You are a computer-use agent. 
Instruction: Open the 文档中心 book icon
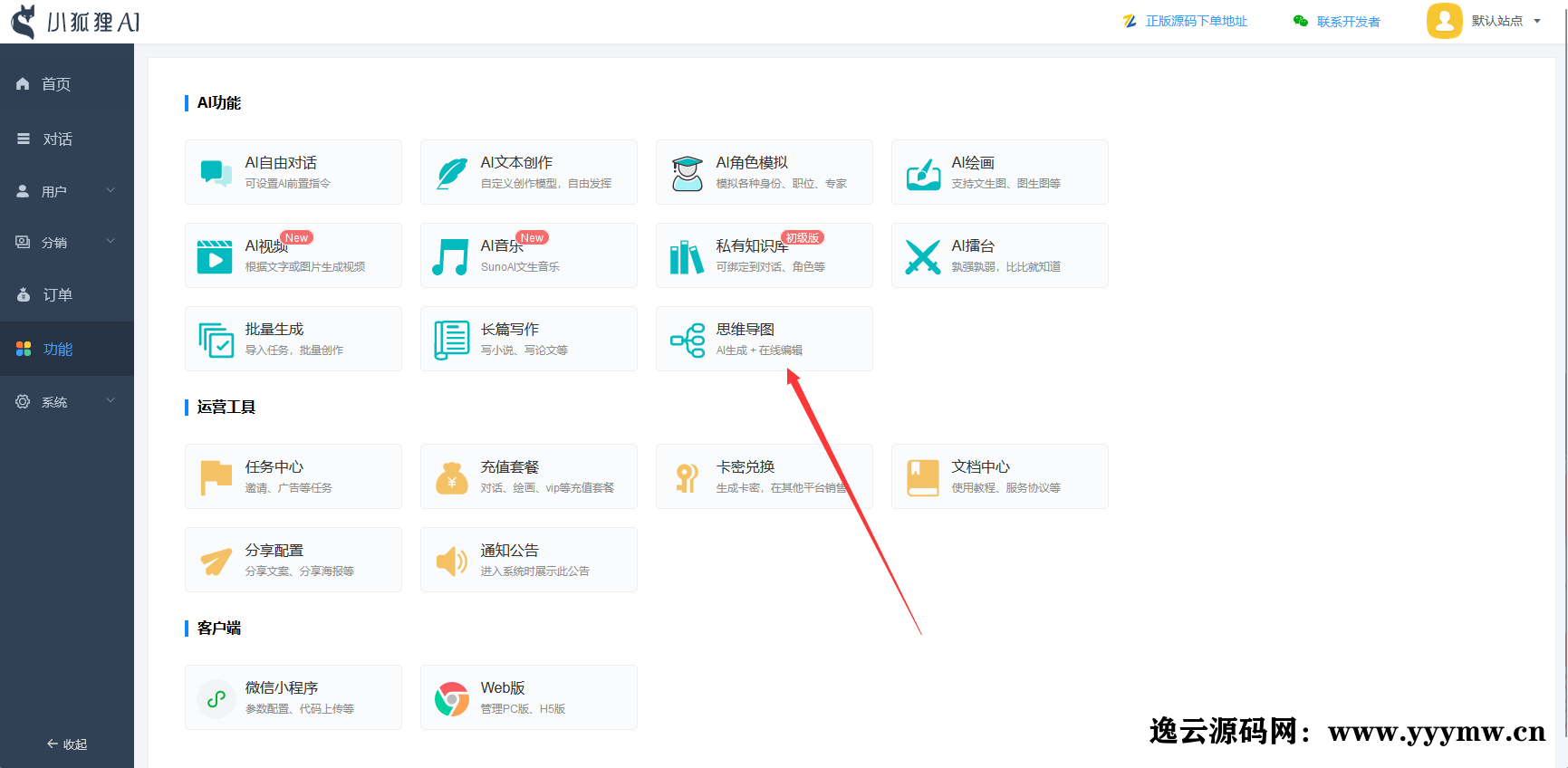[x=923, y=477]
